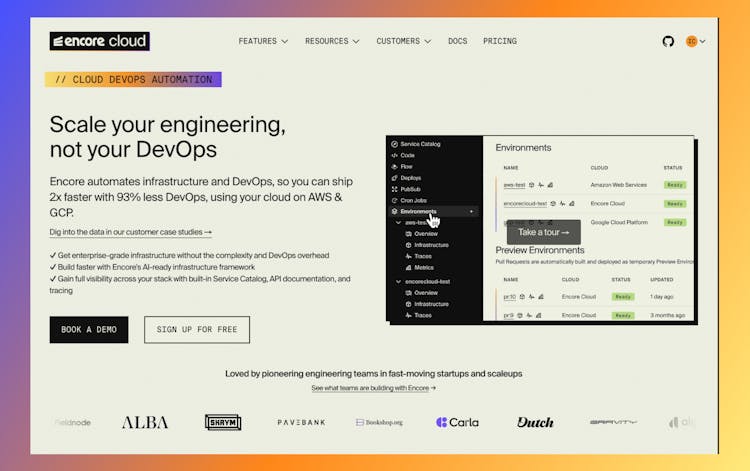Open the pr:9 preview environment link

508,316
